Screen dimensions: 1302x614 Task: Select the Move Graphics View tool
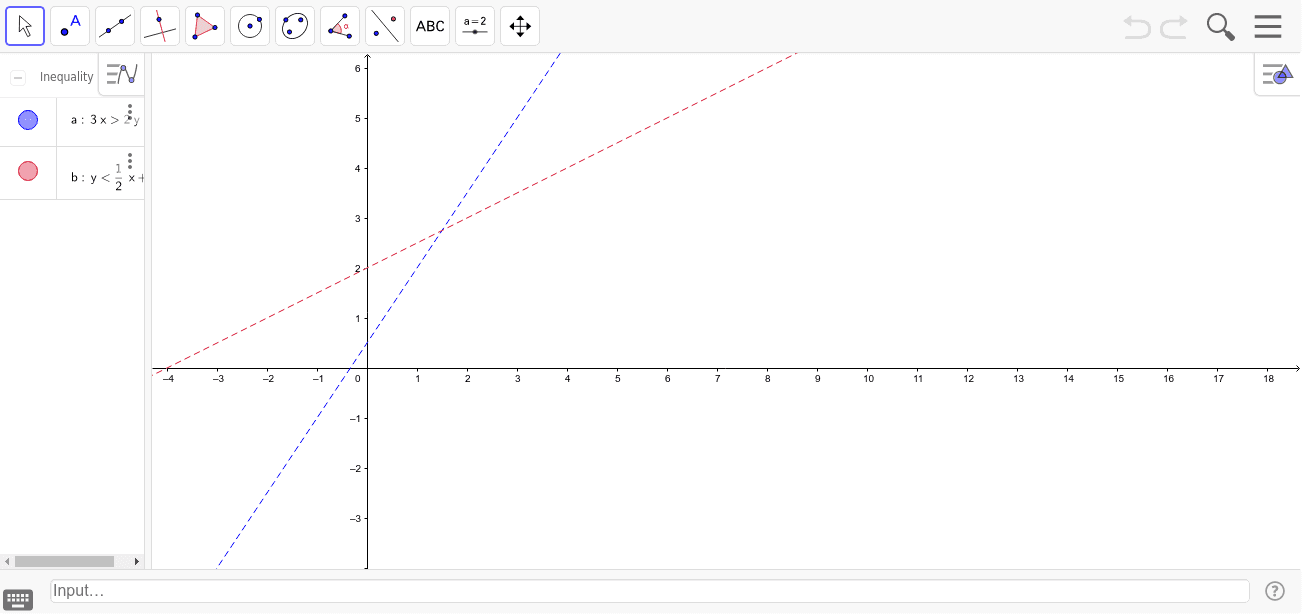click(520, 26)
